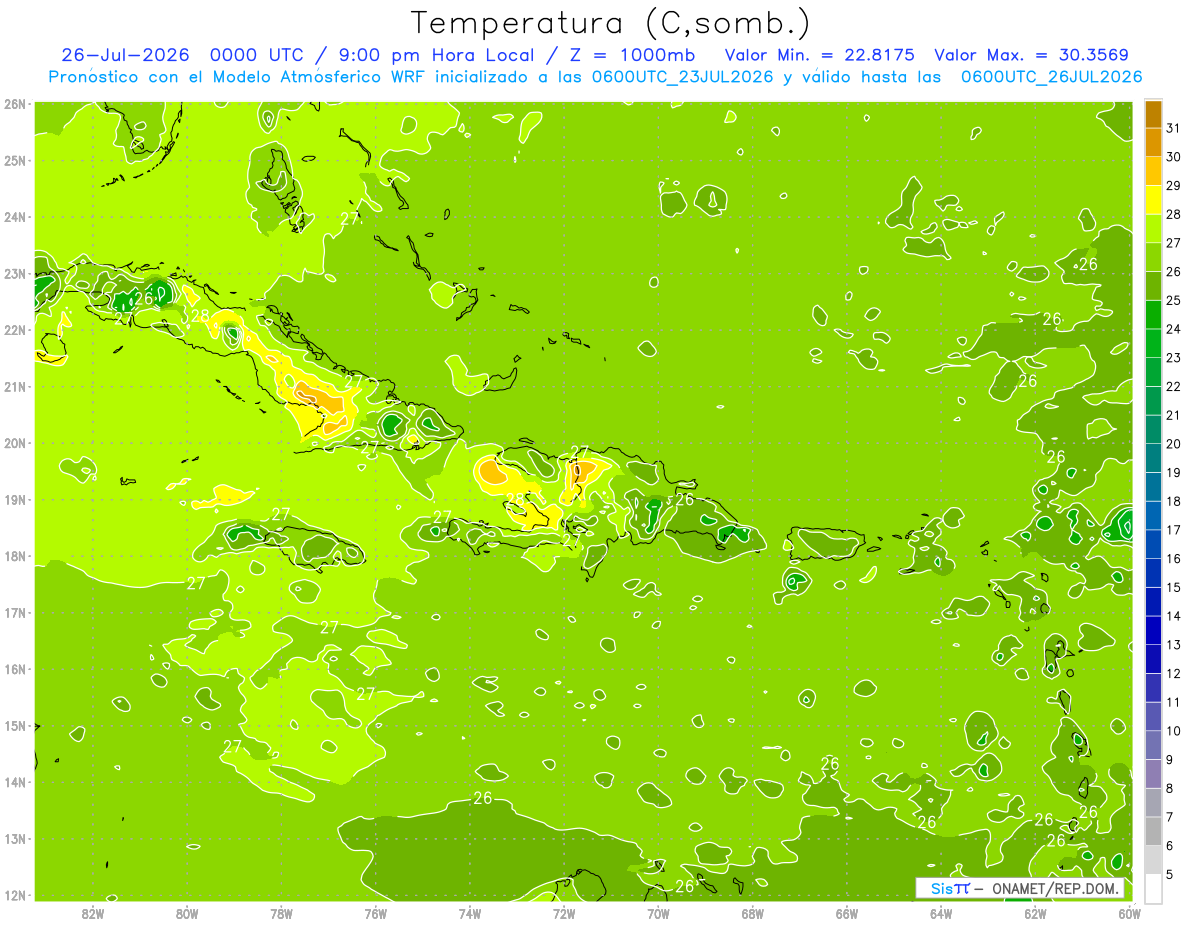The width and height of the screenshot is (1200, 927).
Task: Click '0600UTC_26JUL2026' valid-until time text
Action: pyautogui.click(x=1051, y=77)
